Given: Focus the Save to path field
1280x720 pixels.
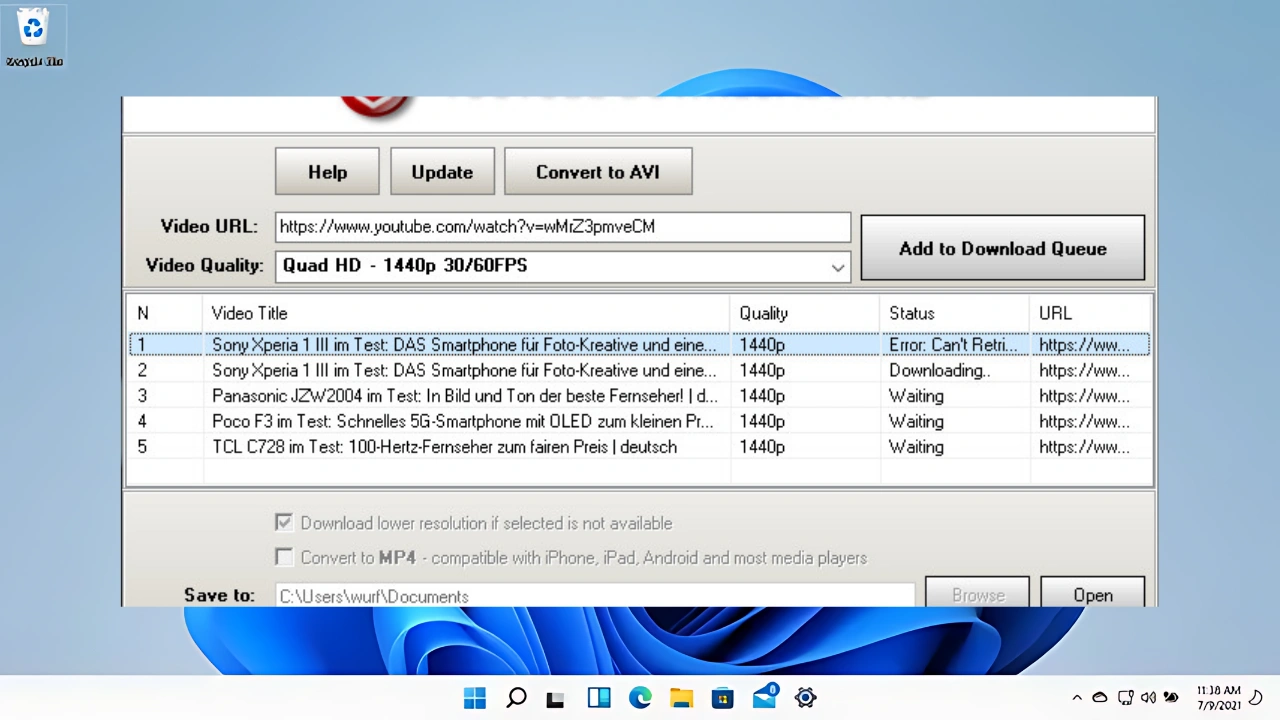Looking at the screenshot, I should (595, 596).
